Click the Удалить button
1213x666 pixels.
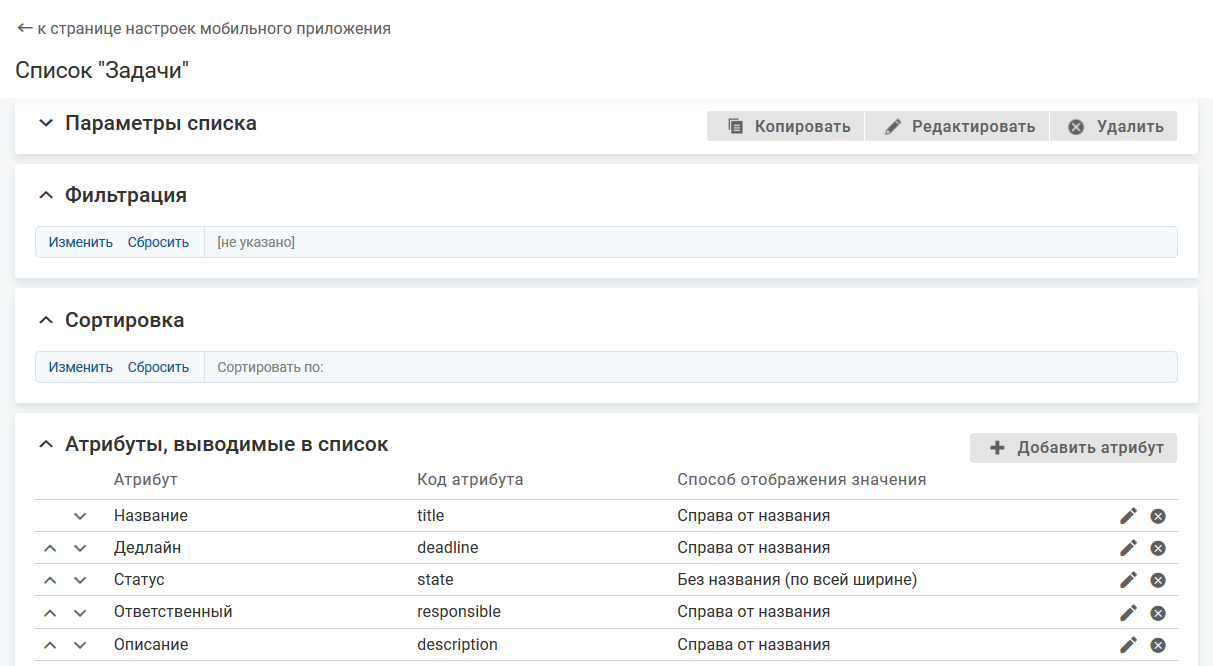pos(1114,127)
